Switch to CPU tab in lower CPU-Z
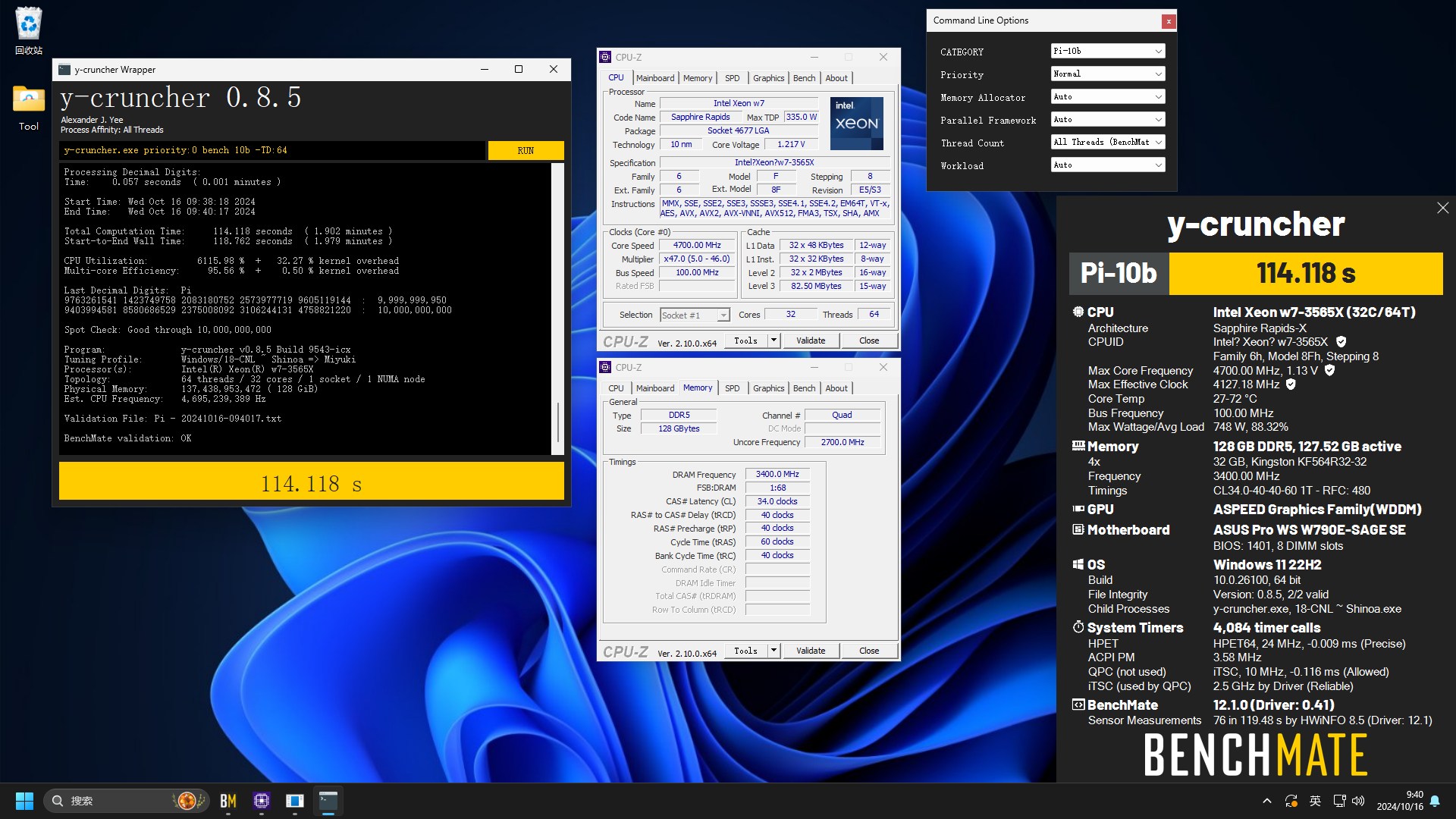The width and height of the screenshot is (1456, 819). click(x=616, y=388)
